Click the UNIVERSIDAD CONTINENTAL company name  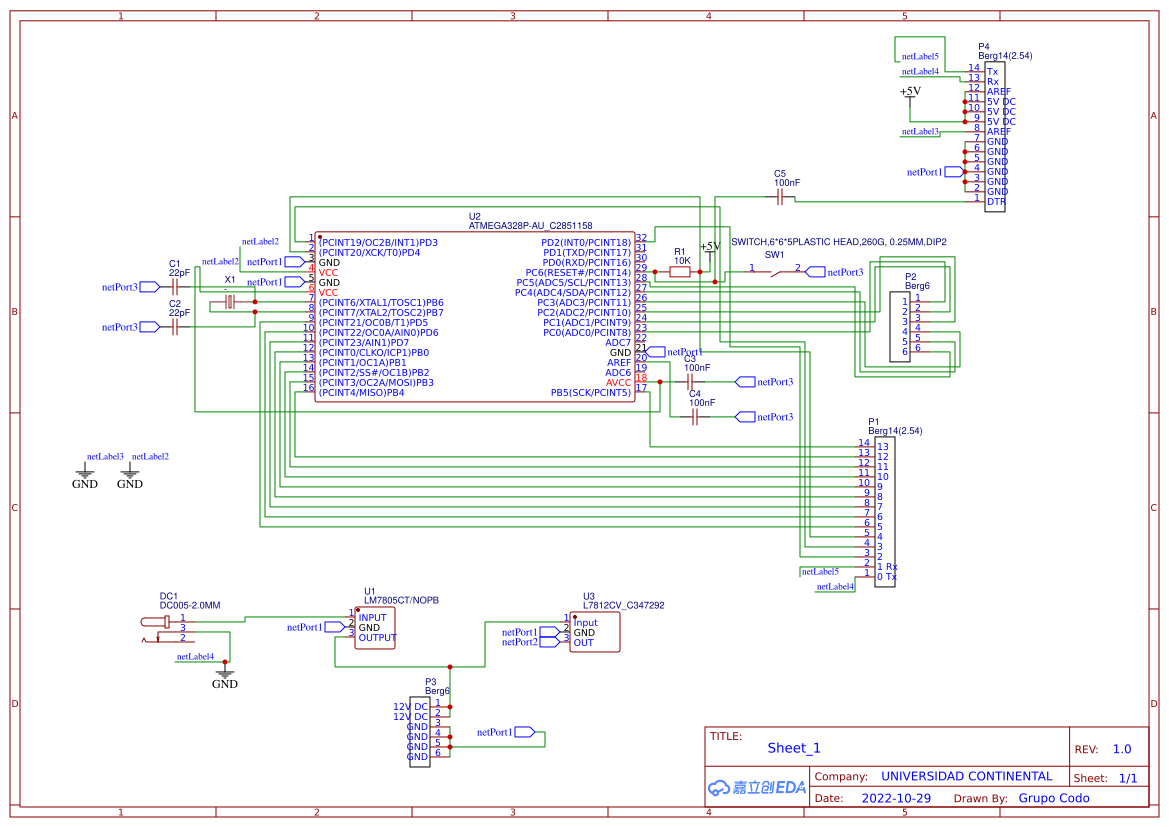click(x=968, y=776)
